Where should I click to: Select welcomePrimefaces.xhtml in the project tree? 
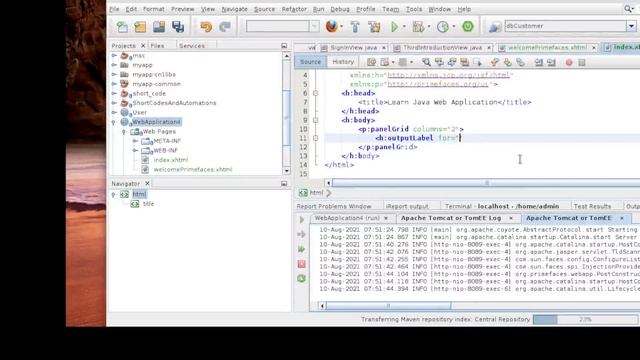pyautogui.click(x=193, y=169)
